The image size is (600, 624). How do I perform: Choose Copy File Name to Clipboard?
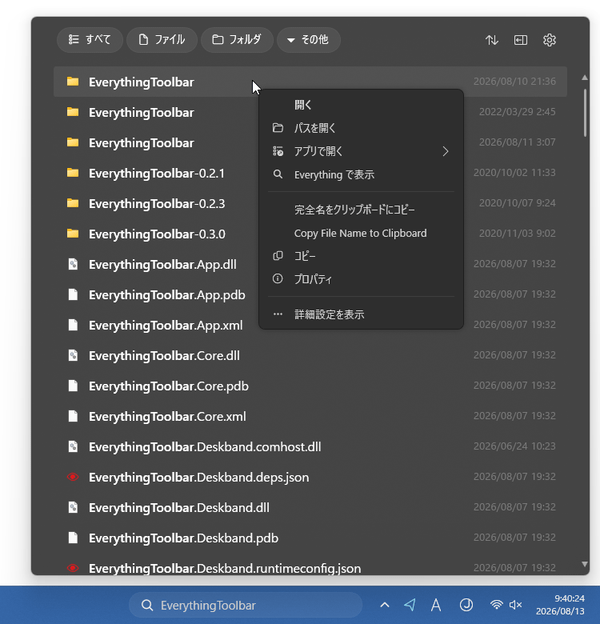[x=361, y=233]
